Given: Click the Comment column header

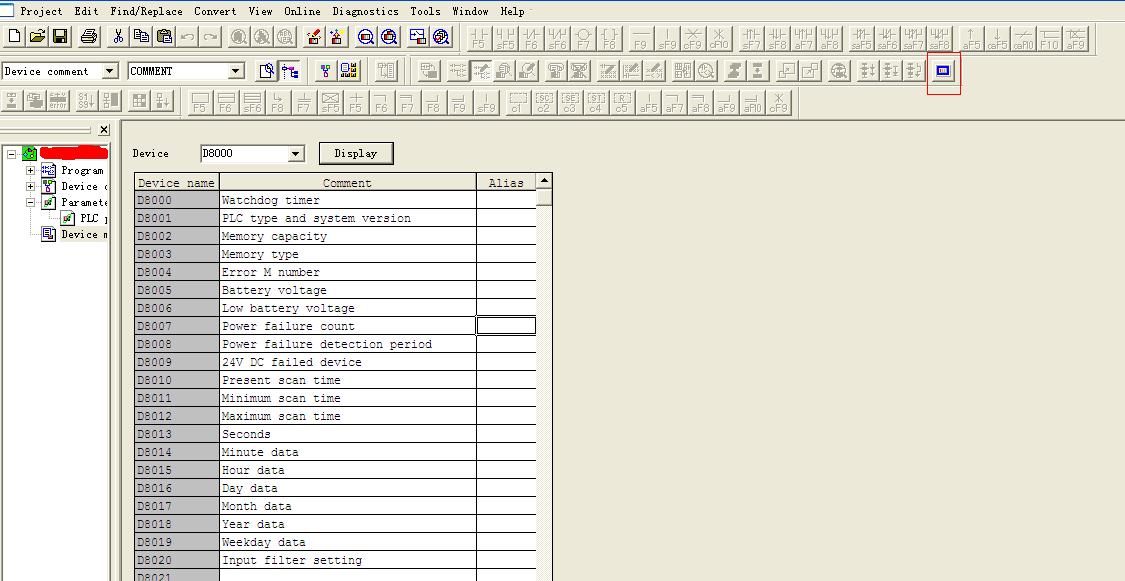Looking at the screenshot, I should click(x=347, y=183).
